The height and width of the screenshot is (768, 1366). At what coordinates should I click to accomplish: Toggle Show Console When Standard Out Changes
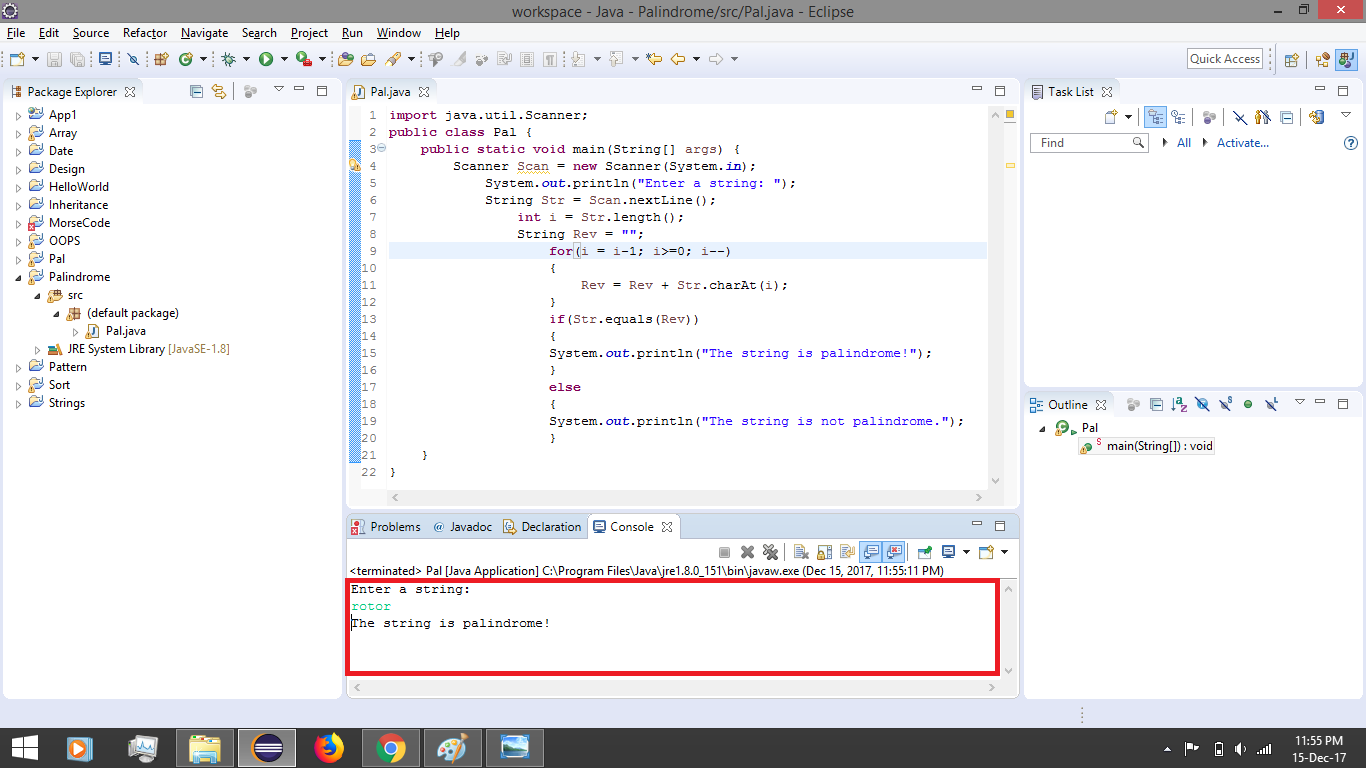pos(872,551)
